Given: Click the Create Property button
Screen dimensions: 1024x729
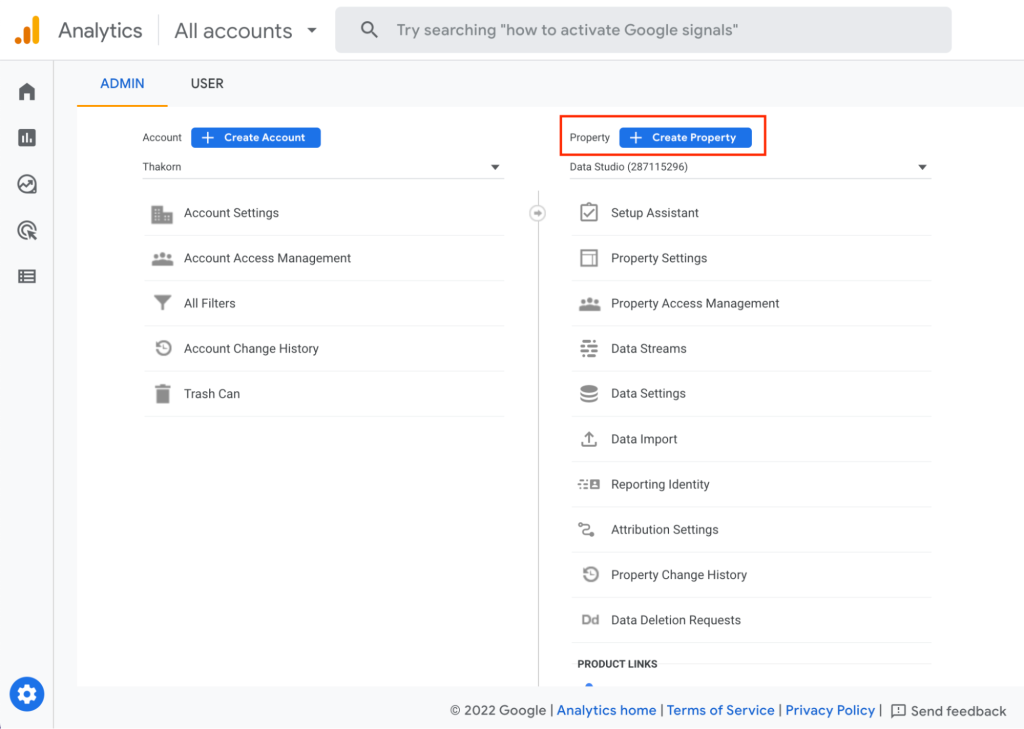Looking at the screenshot, I should pos(685,138).
